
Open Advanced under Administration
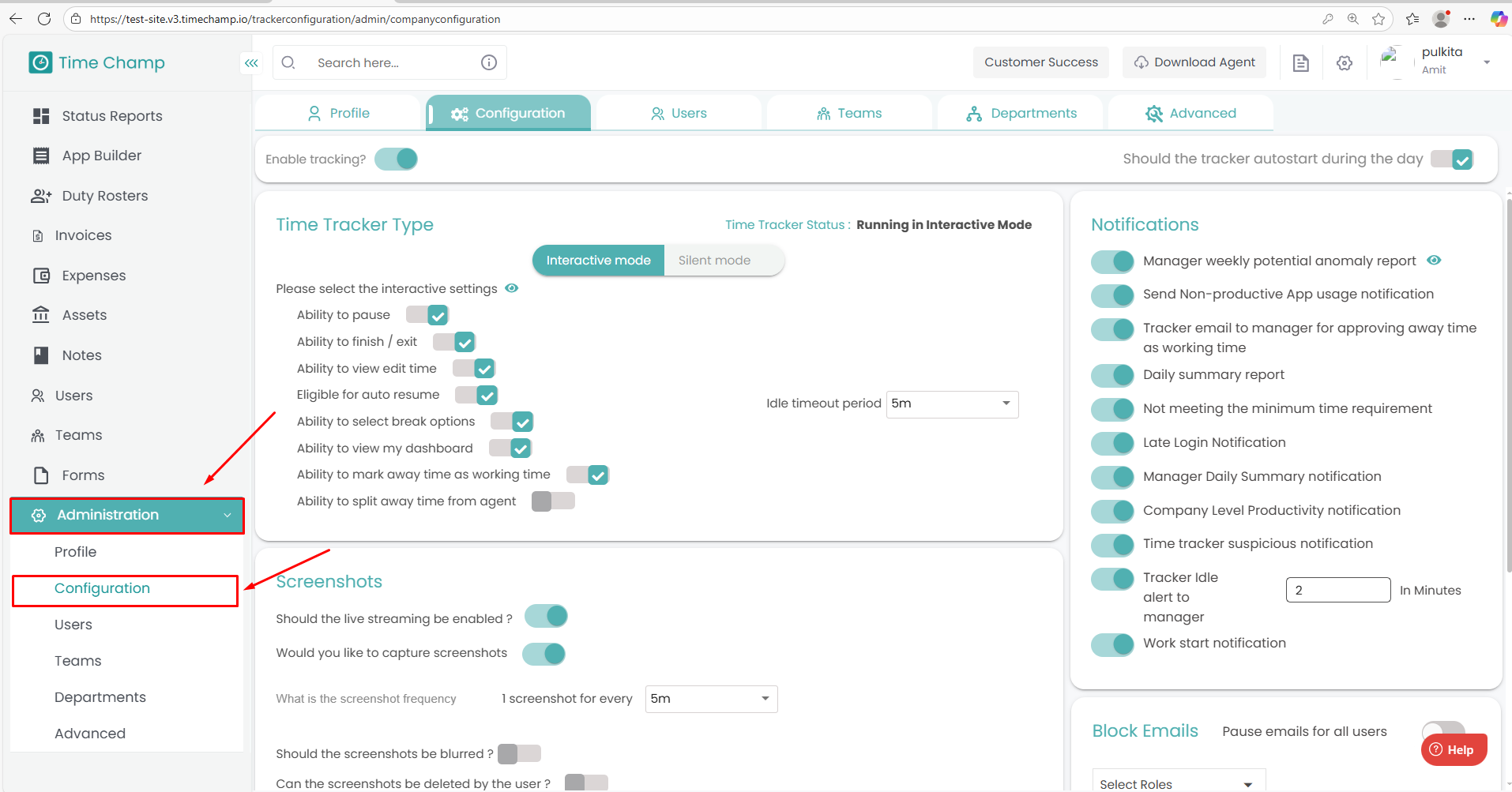[90, 734]
